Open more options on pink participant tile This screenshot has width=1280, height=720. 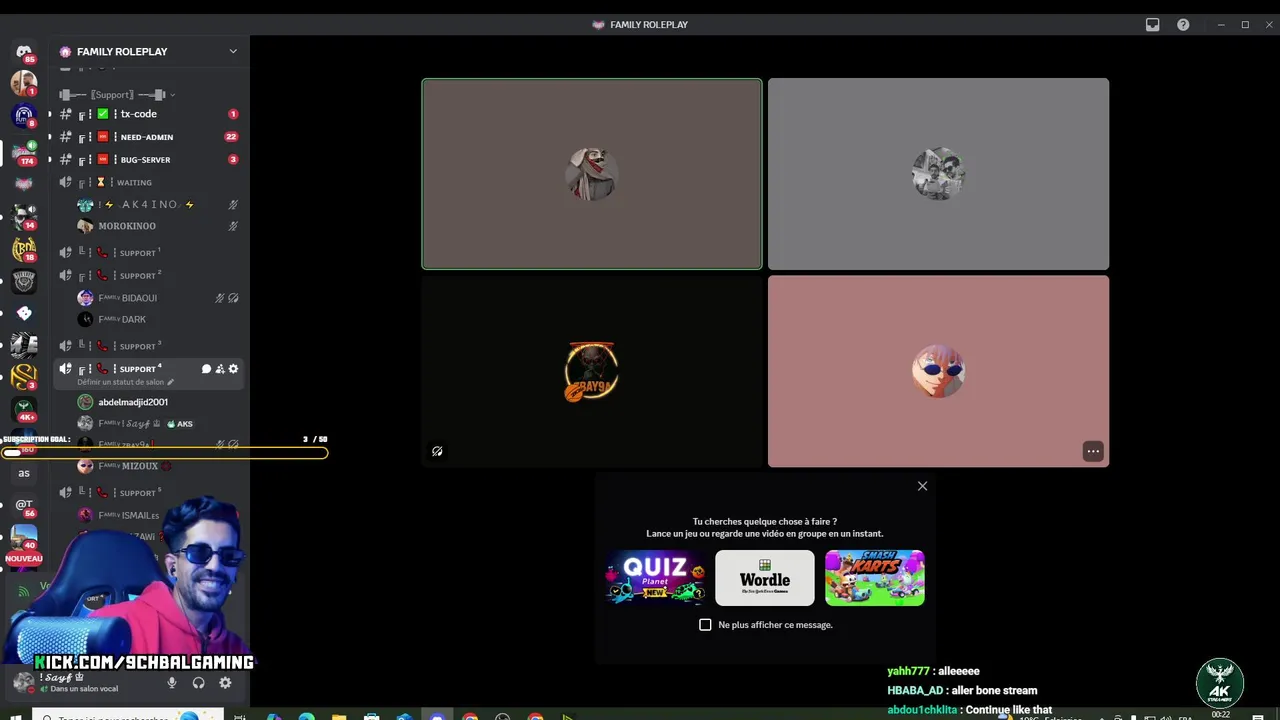[x=1093, y=451]
